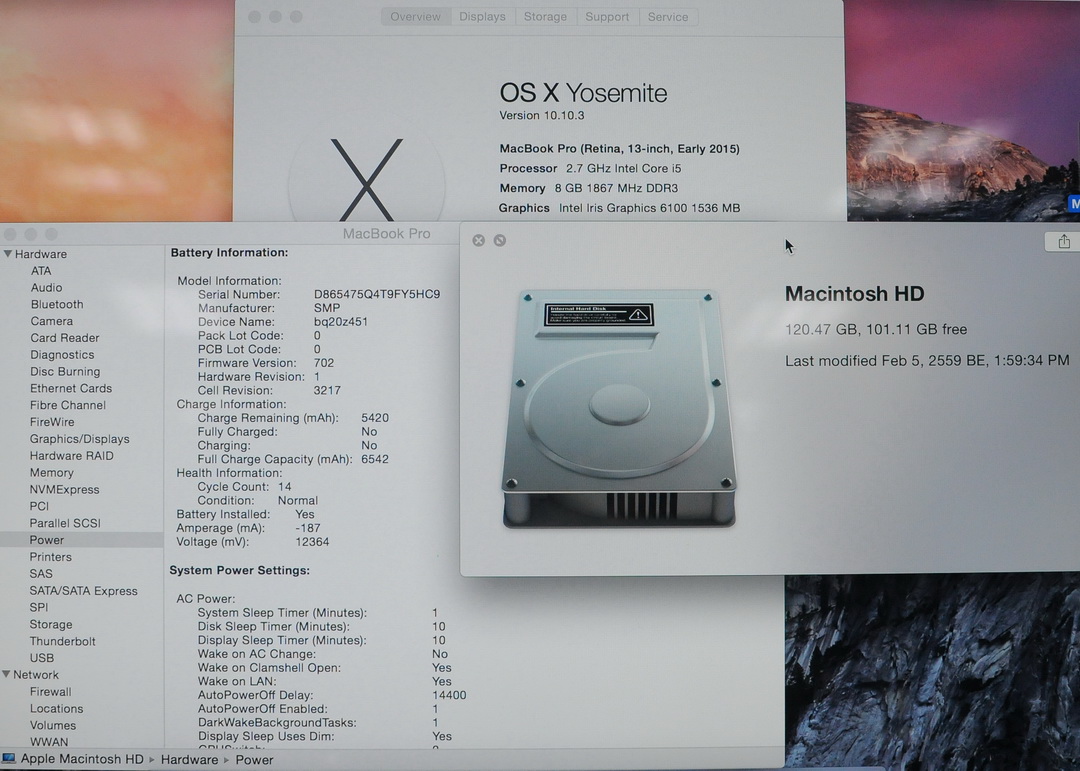The image size is (1080, 771).
Task: Select Ethernet Cards in the sidebar
Action: 71,388
